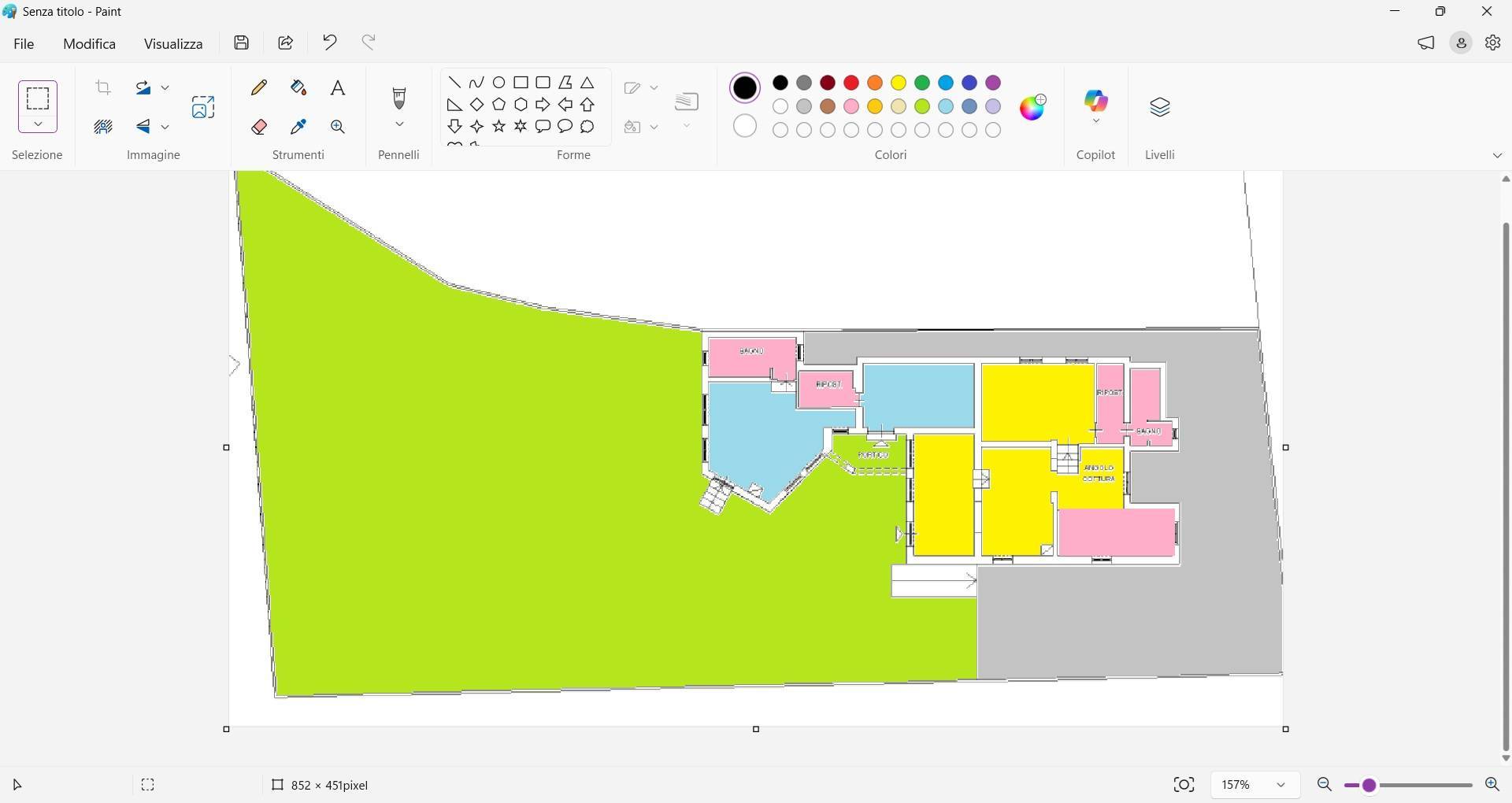The width and height of the screenshot is (1512, 803).
Task: Click the fit to window icon
Action: pos(1184,785)
